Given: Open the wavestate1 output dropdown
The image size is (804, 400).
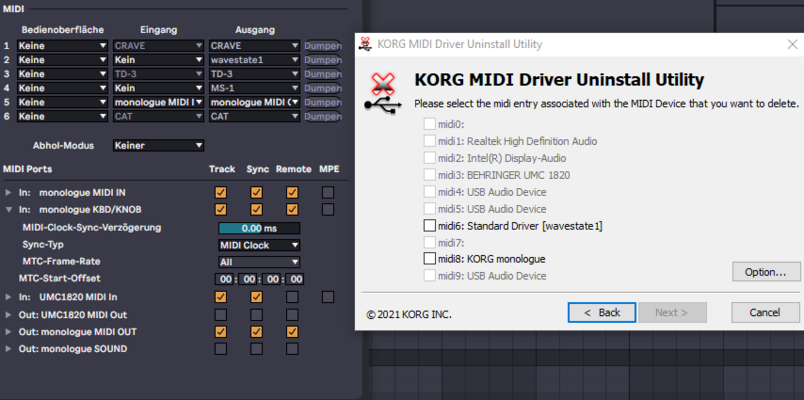Looking at the screenshot, I should click(x=254, y=60).
